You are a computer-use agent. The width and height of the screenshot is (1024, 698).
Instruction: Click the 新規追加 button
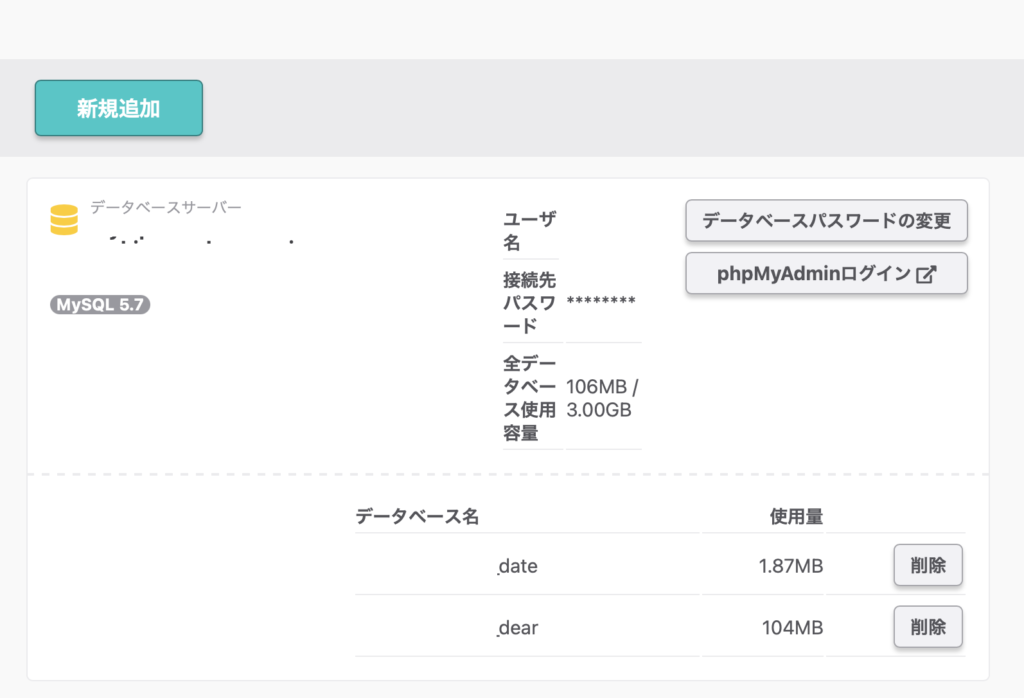[x=119, y=108]
